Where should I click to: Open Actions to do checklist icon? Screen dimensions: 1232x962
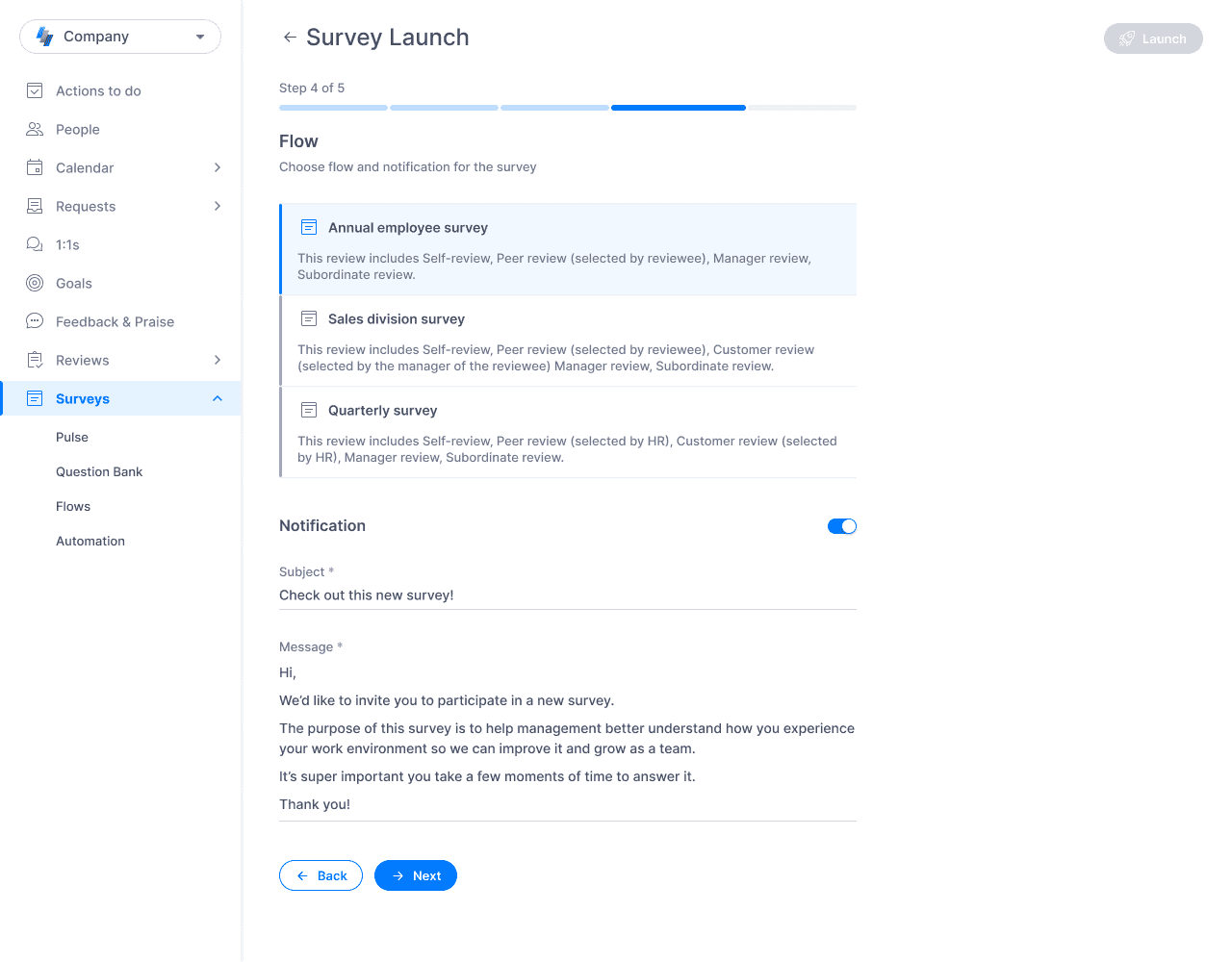tap(35, 90)
